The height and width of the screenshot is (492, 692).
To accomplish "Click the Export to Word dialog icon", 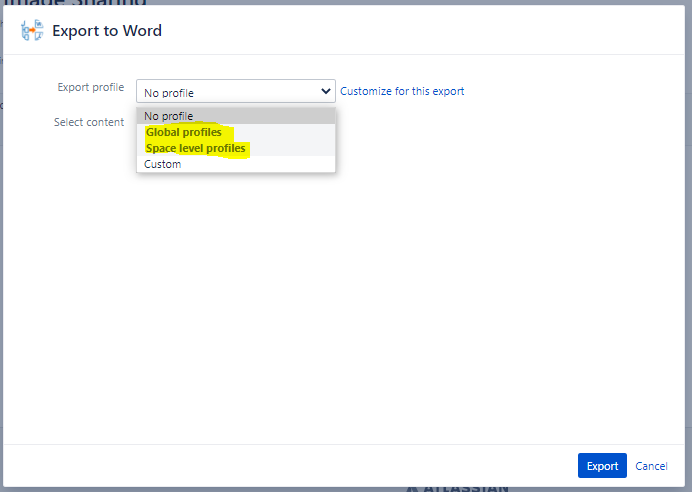I will coord(32,30).
